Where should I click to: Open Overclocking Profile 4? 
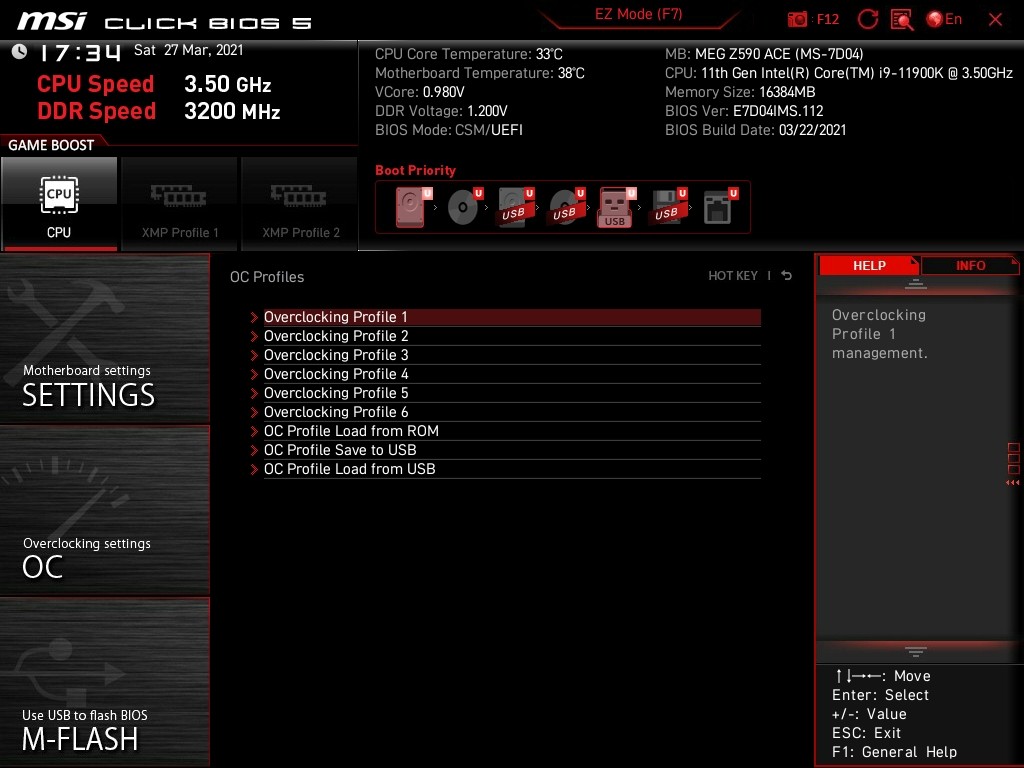tap(512, 374)
